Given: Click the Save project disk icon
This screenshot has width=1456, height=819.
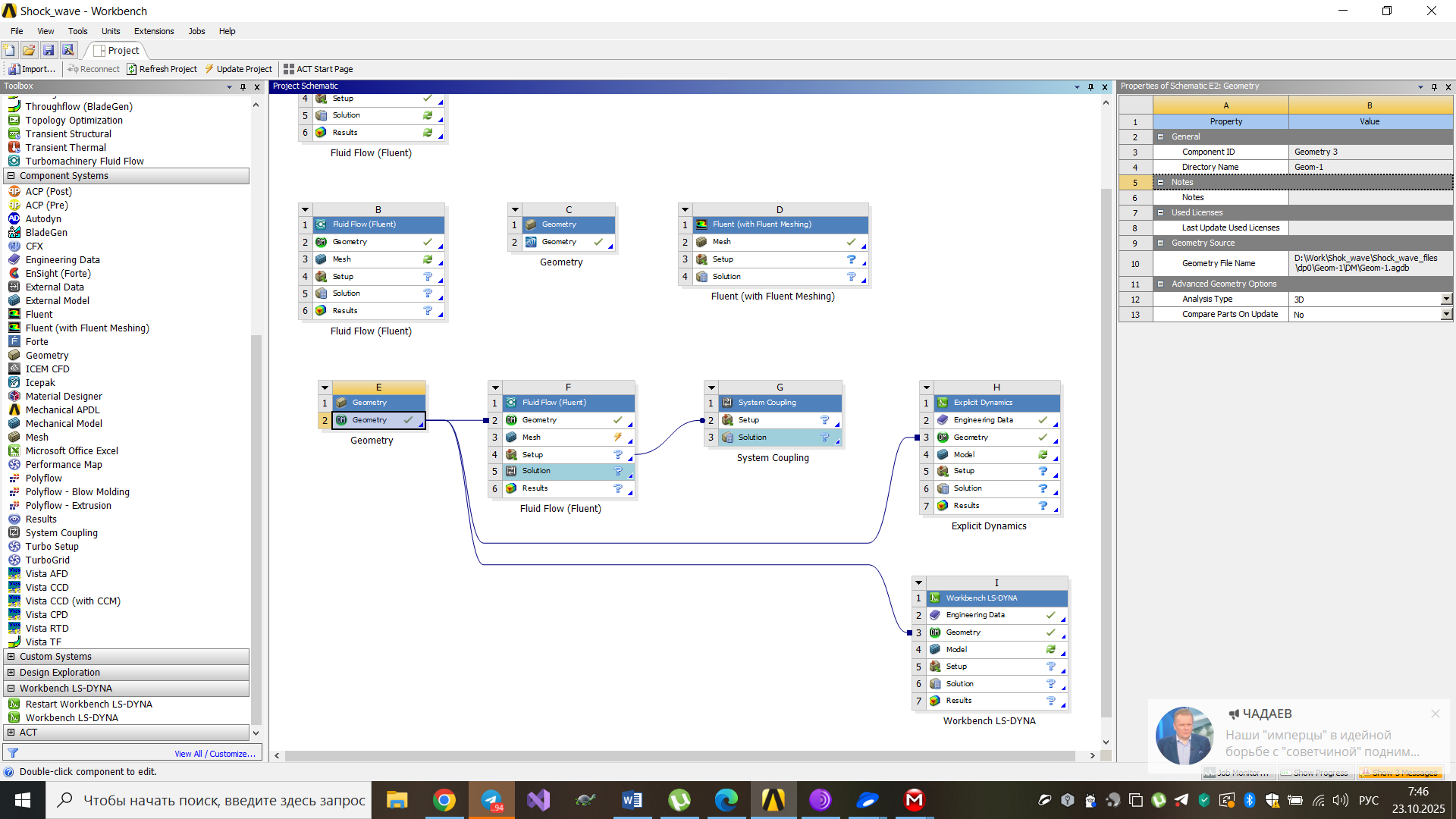Looking at the screenshot, I should pyautogui.click(x=49, y=50).
